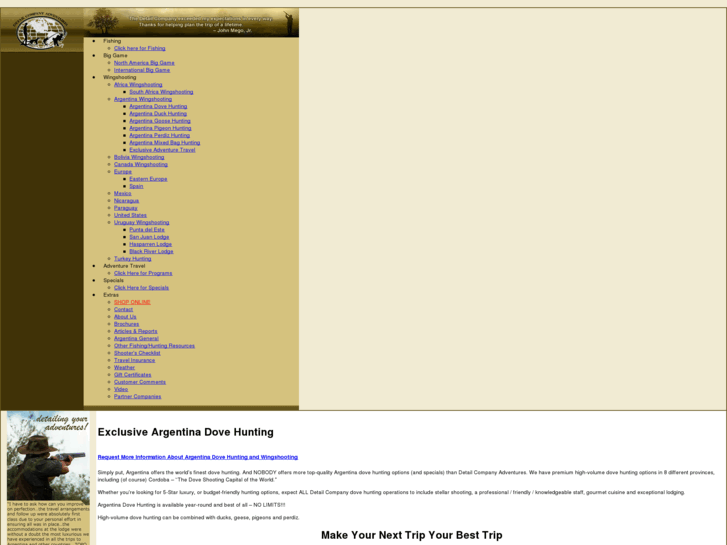Viewport: 727px width, 545px height.
Task: Open Uruguay Wingshooting
Action: [x=141, y=222]
